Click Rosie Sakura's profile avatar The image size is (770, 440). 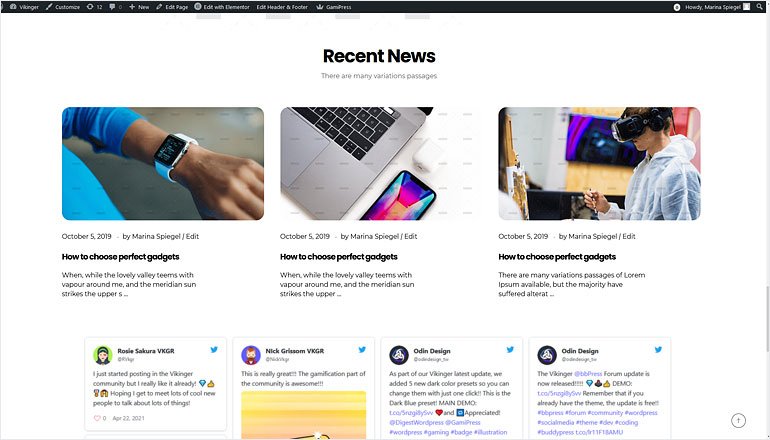tap(103, 355)
